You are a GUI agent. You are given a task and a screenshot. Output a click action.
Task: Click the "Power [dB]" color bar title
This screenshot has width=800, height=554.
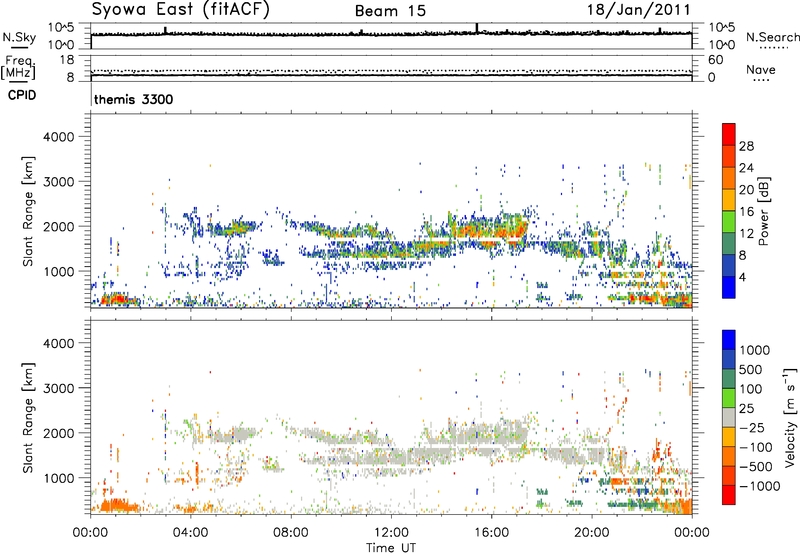pos(763,211)
